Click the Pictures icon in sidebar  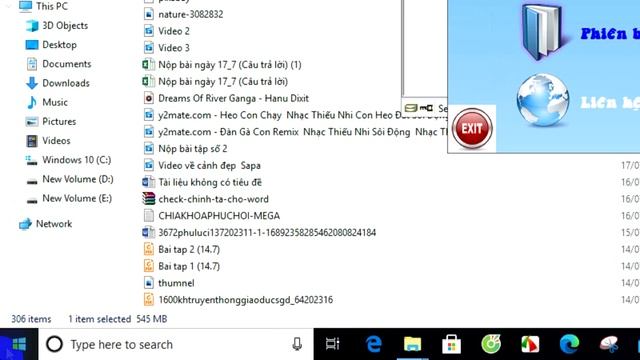[x=32, y=122]
